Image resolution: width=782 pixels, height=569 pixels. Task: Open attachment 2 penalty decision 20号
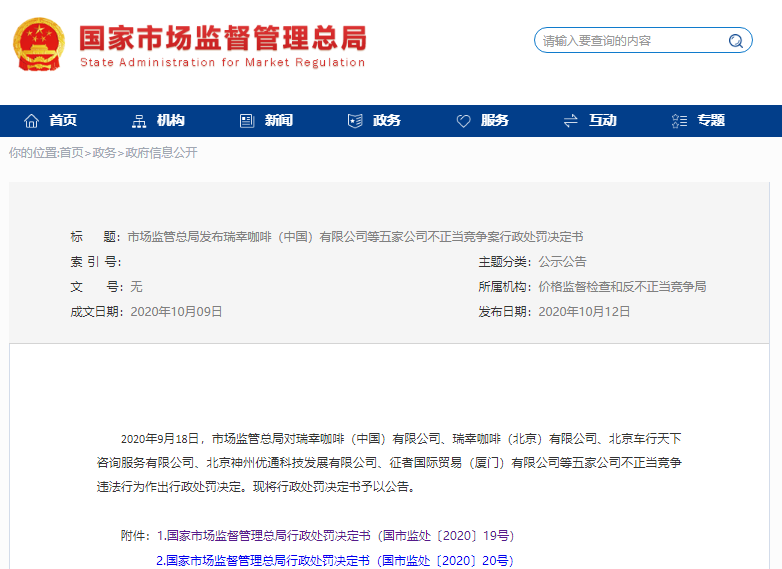[x=335, y=561]
